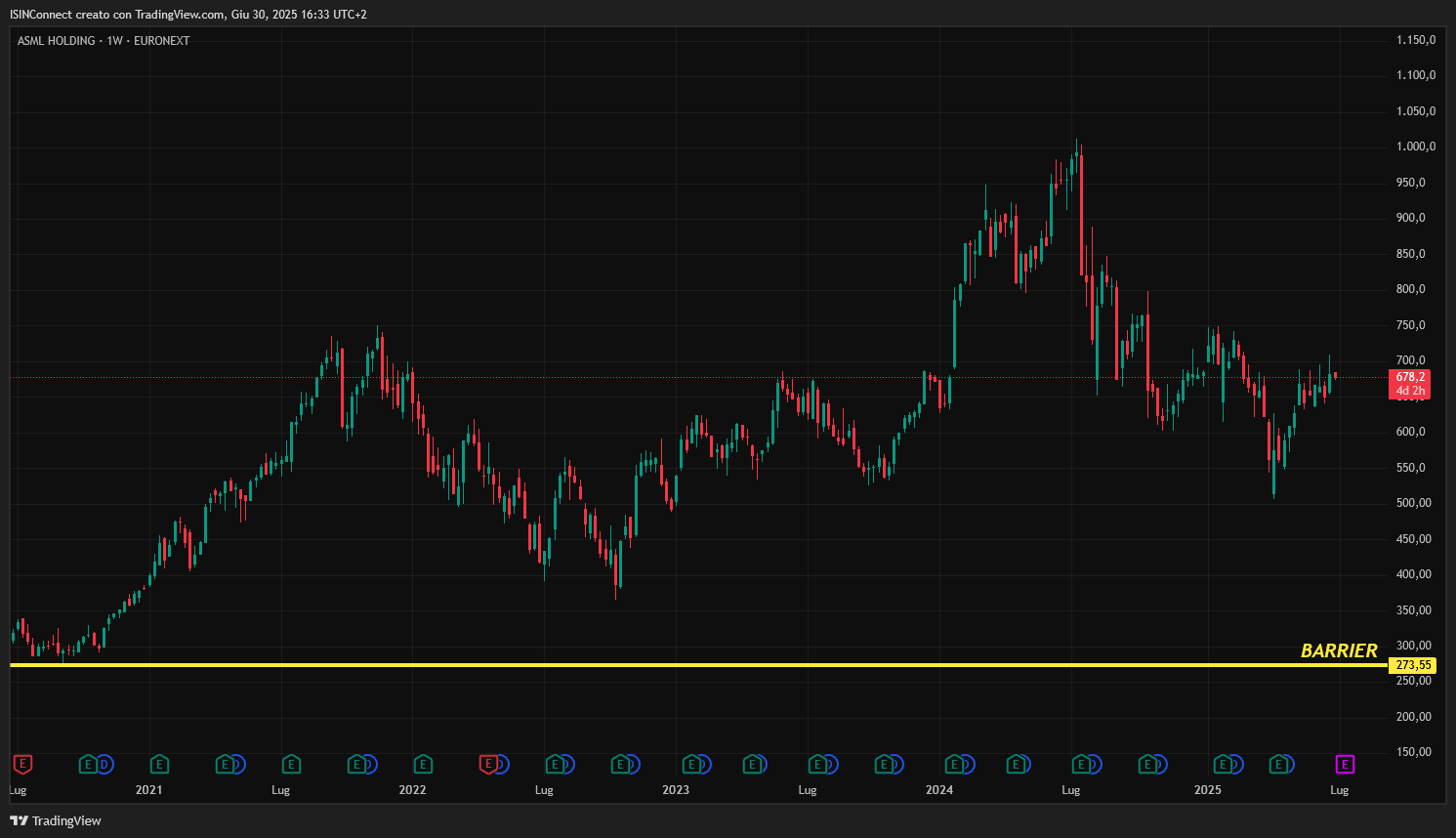
Task: Click the earnings marker at Lug 2022
Action: pyautogui.click(x=555, y=764)
